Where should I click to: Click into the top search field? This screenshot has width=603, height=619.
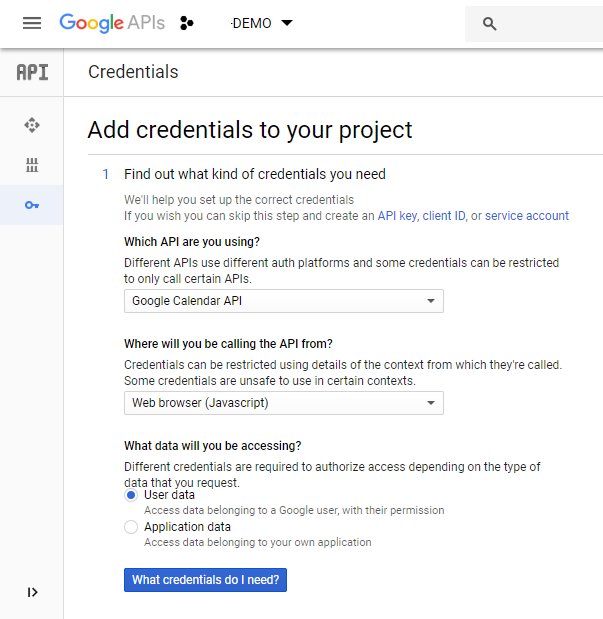coord(534,24)
